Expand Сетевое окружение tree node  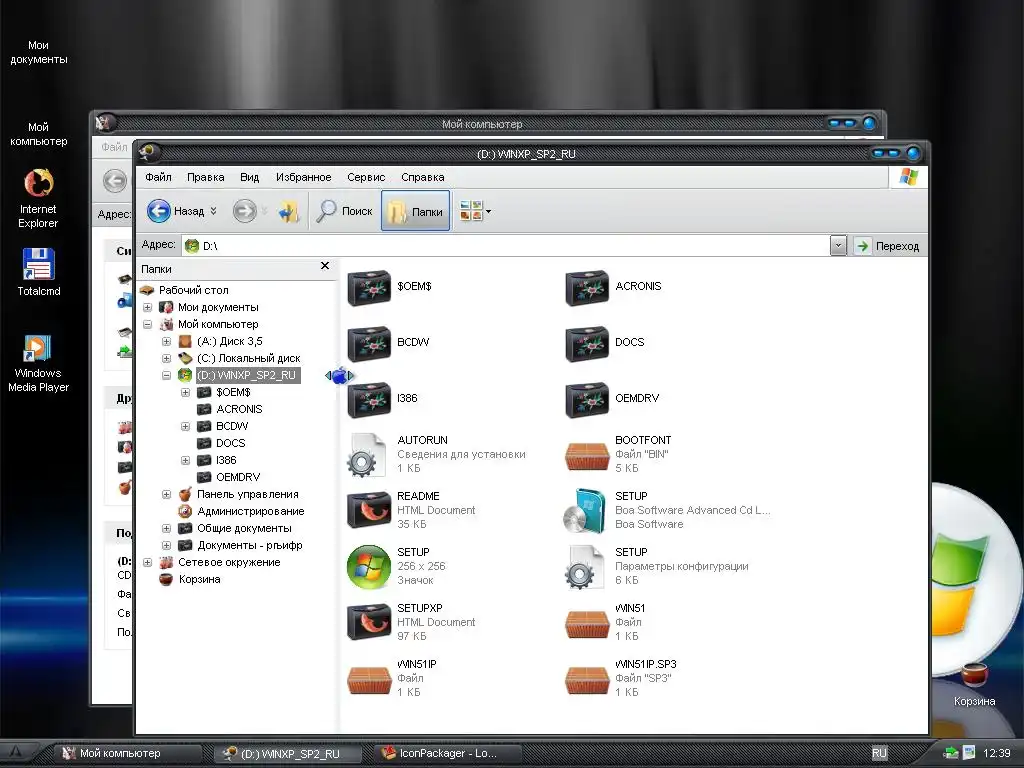[x=148, y=562]
